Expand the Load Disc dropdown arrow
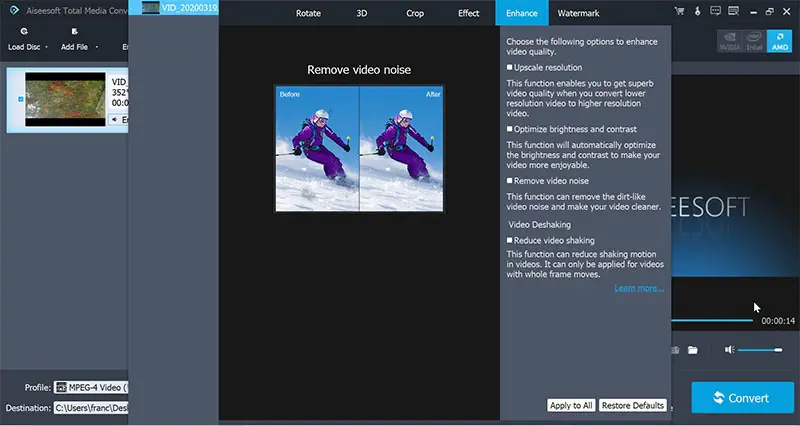The image size is (800, 426). pos(46,47)
